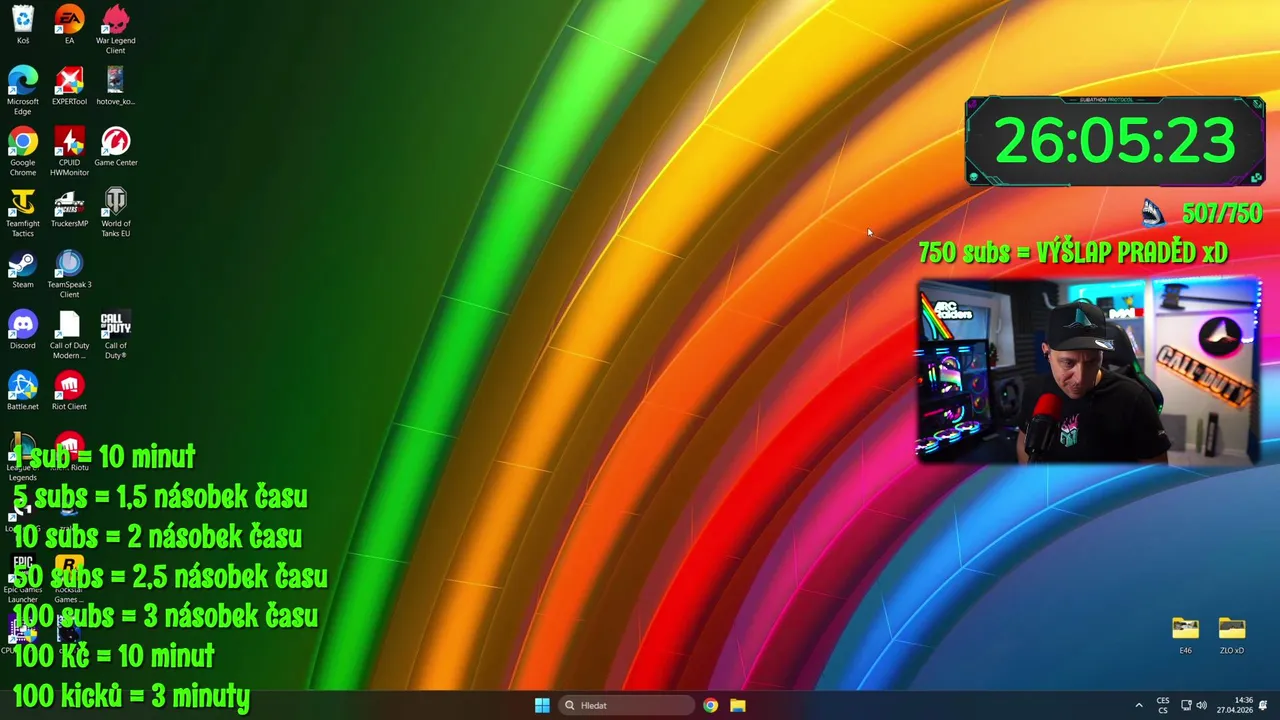This screenshot has width=1280, height=720.
Task: Select the ZLO xD folder
Action: [x=1232, y=636]
